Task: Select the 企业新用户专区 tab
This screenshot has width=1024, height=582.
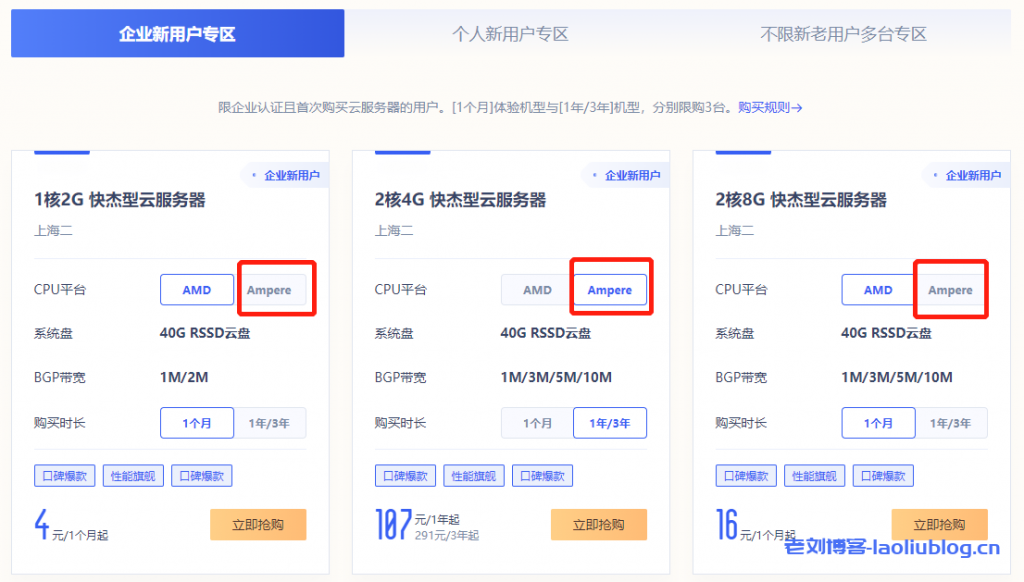Action: pos(177,33)
